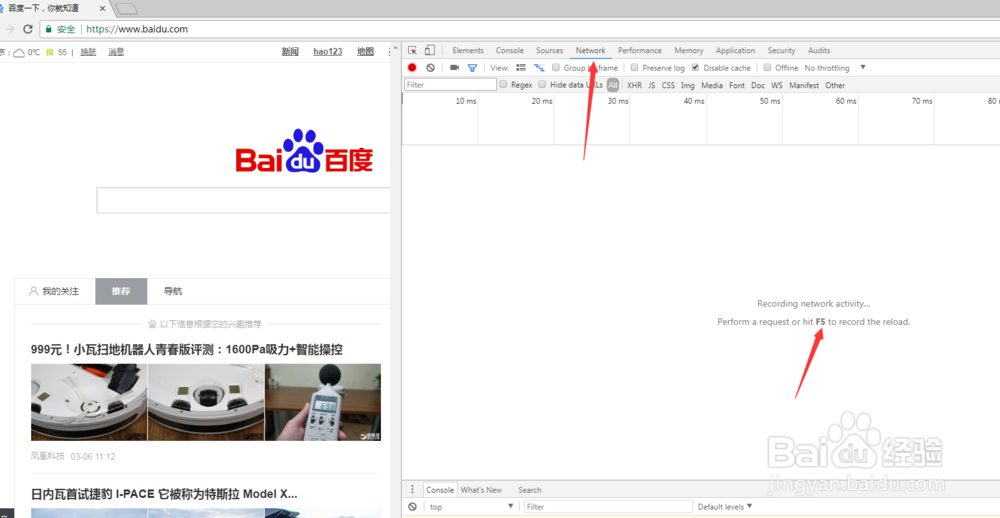Click the browser reload icon
The height and width of the screenshot is (518, 1000).
(27, 29)
